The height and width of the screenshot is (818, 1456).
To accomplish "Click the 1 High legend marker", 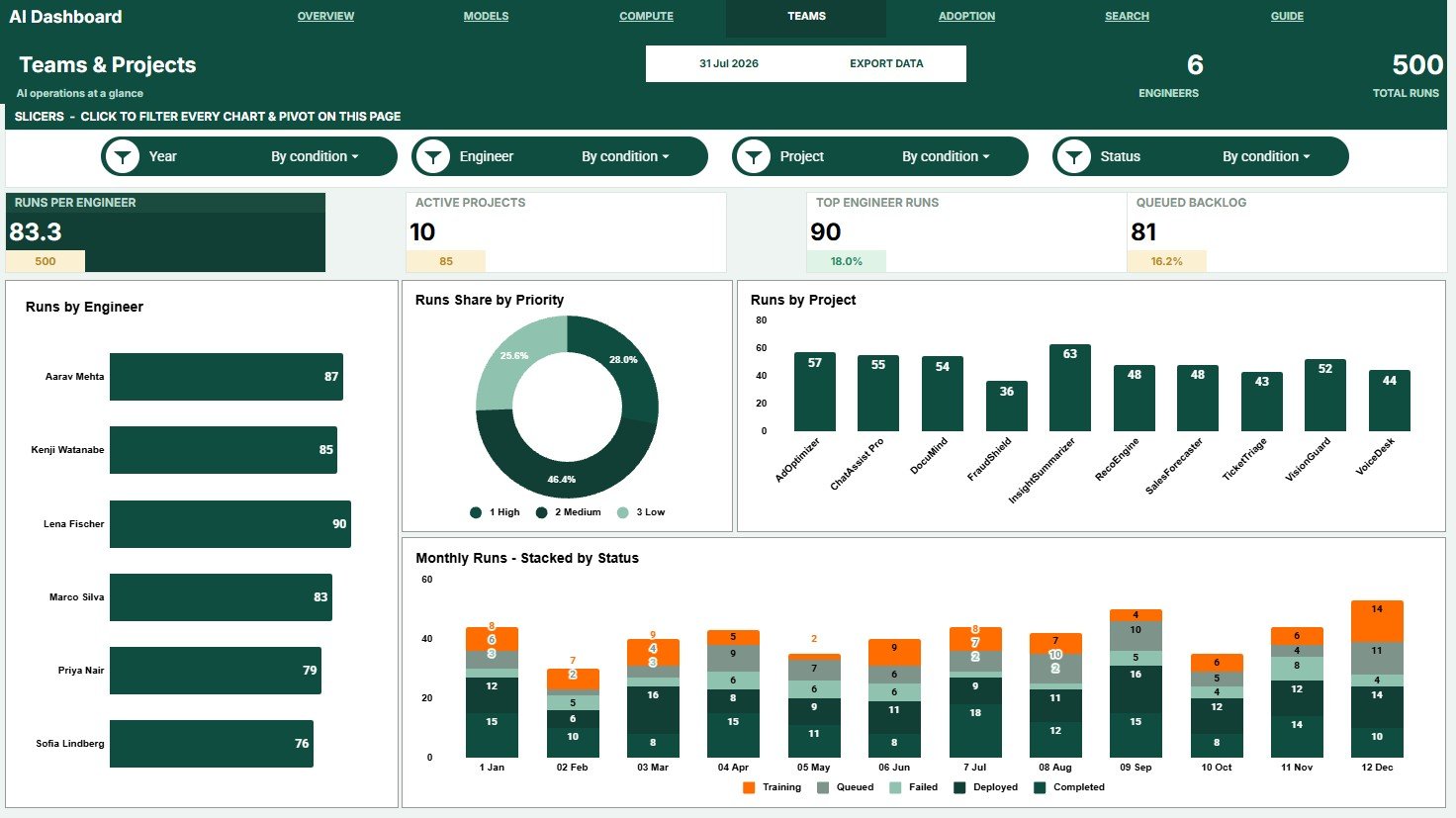I will pos(476,512).
